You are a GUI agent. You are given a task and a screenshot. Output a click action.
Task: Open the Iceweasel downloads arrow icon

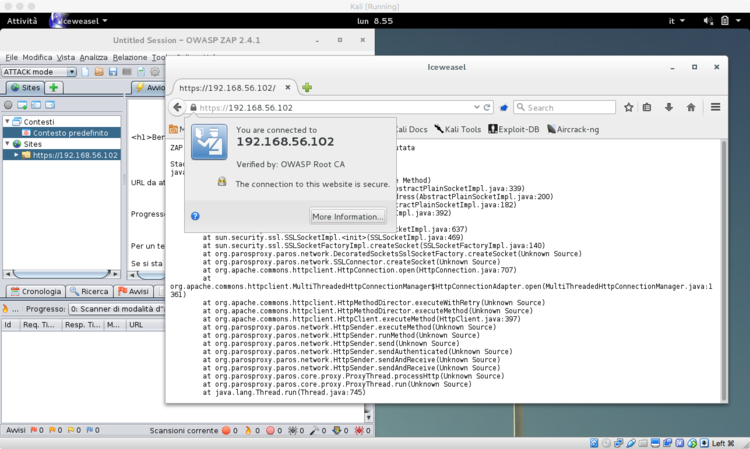pos(669,107)
